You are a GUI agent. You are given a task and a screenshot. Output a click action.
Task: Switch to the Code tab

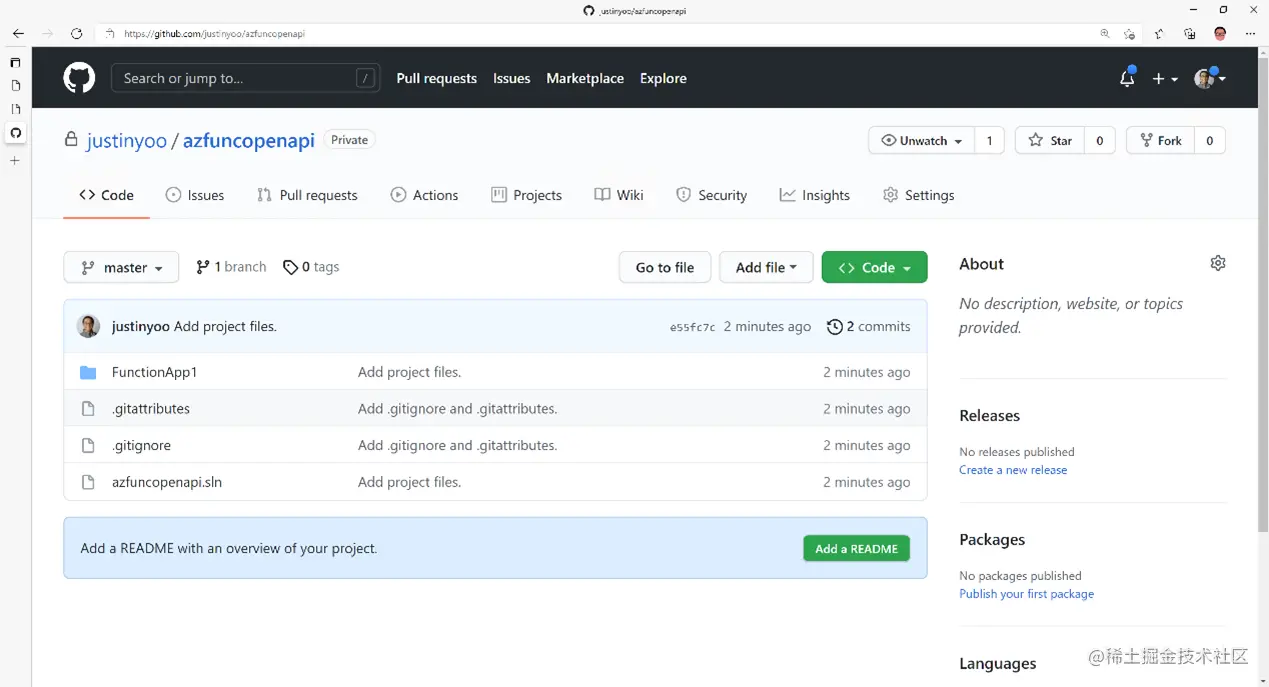(x=106, y=195)
